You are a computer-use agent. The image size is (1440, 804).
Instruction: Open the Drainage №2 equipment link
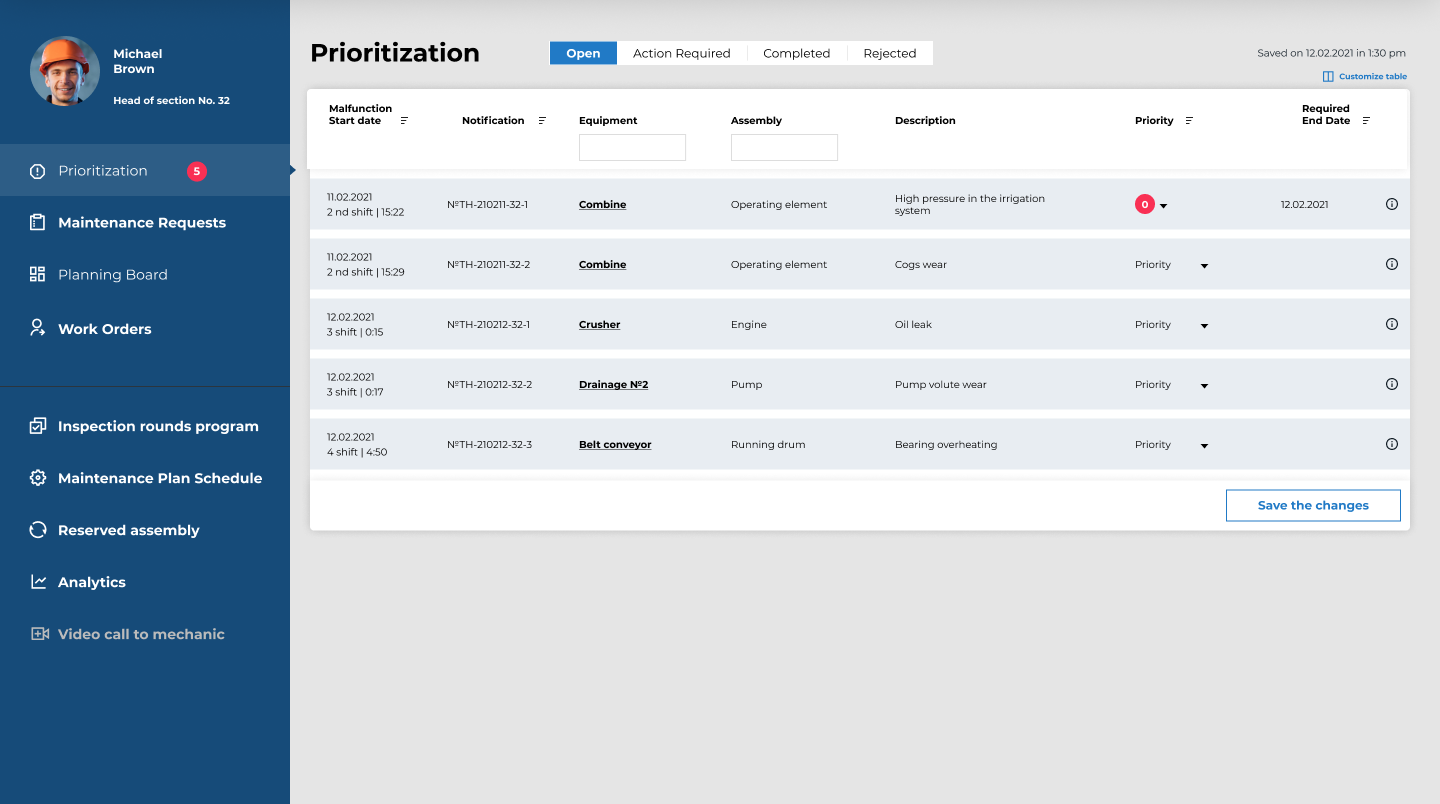tap(613, 385)
